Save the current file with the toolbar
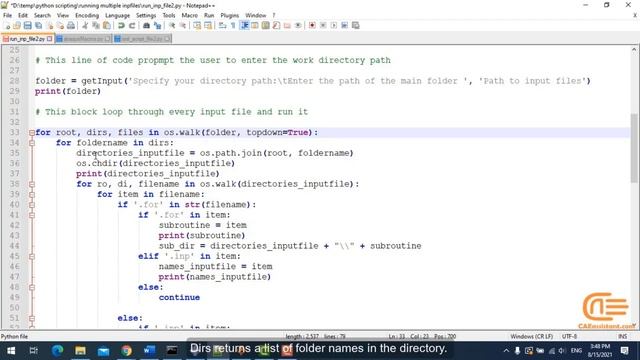 tap(27, 25)
